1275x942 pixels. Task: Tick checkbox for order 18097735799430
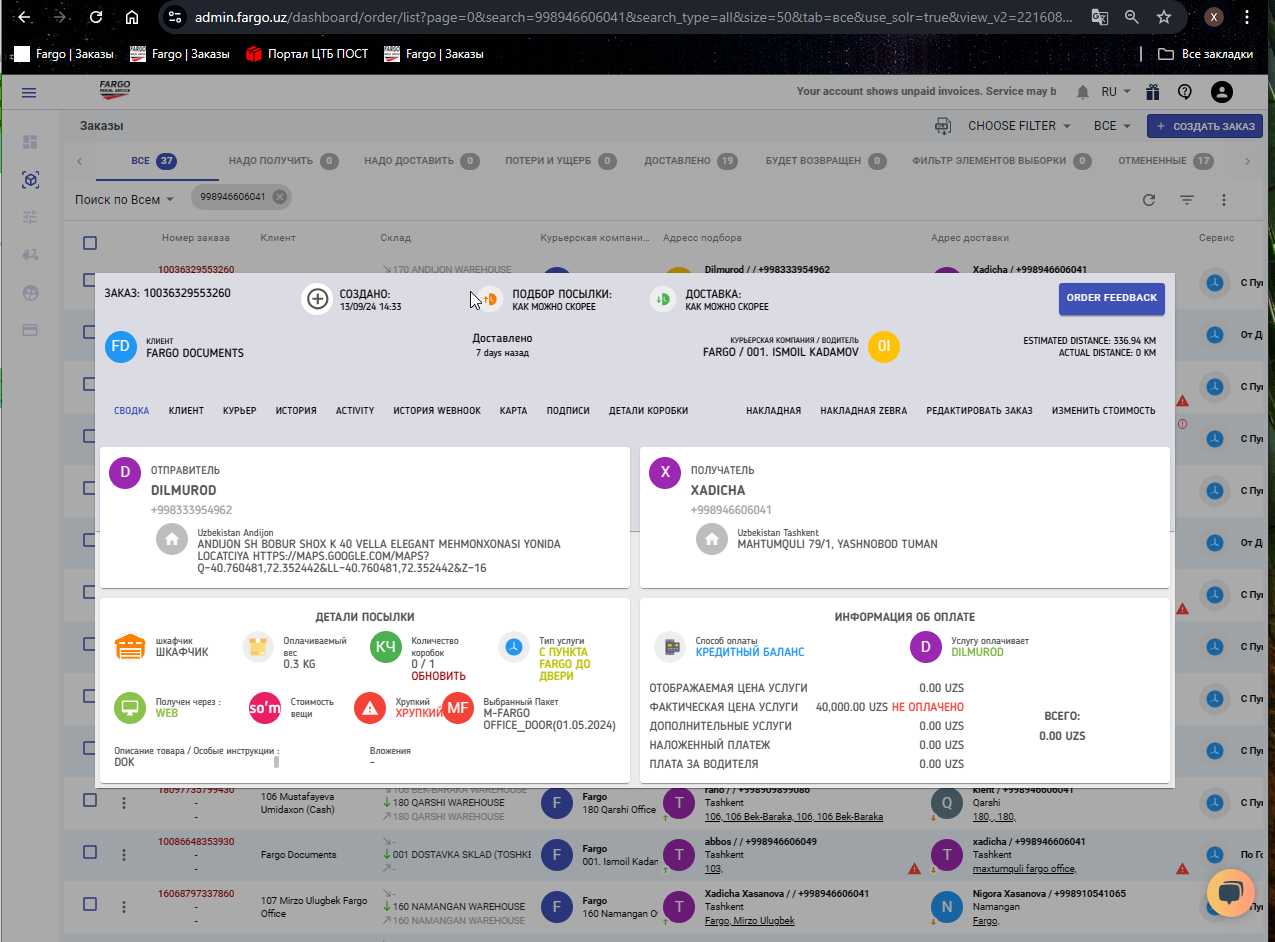pos(90,800)
